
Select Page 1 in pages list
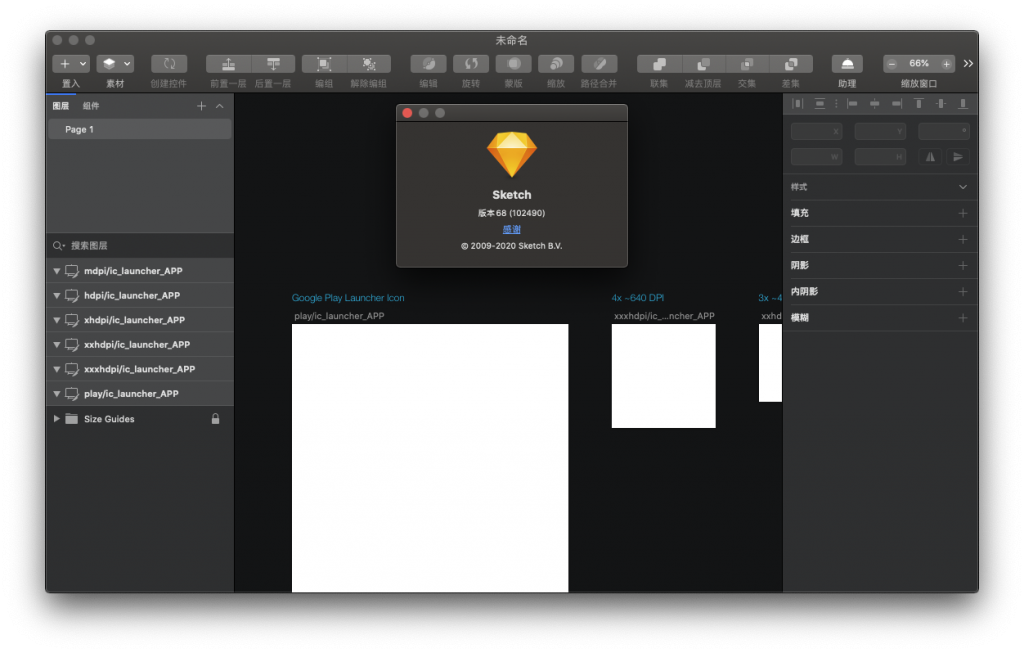[140, 129]
